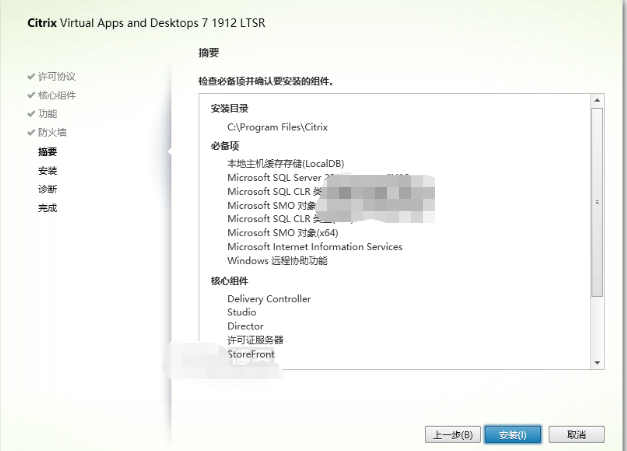Select the 诊断 step in the sidebar
Viewport: 627px width, 451px height.
tap(48, 189)
